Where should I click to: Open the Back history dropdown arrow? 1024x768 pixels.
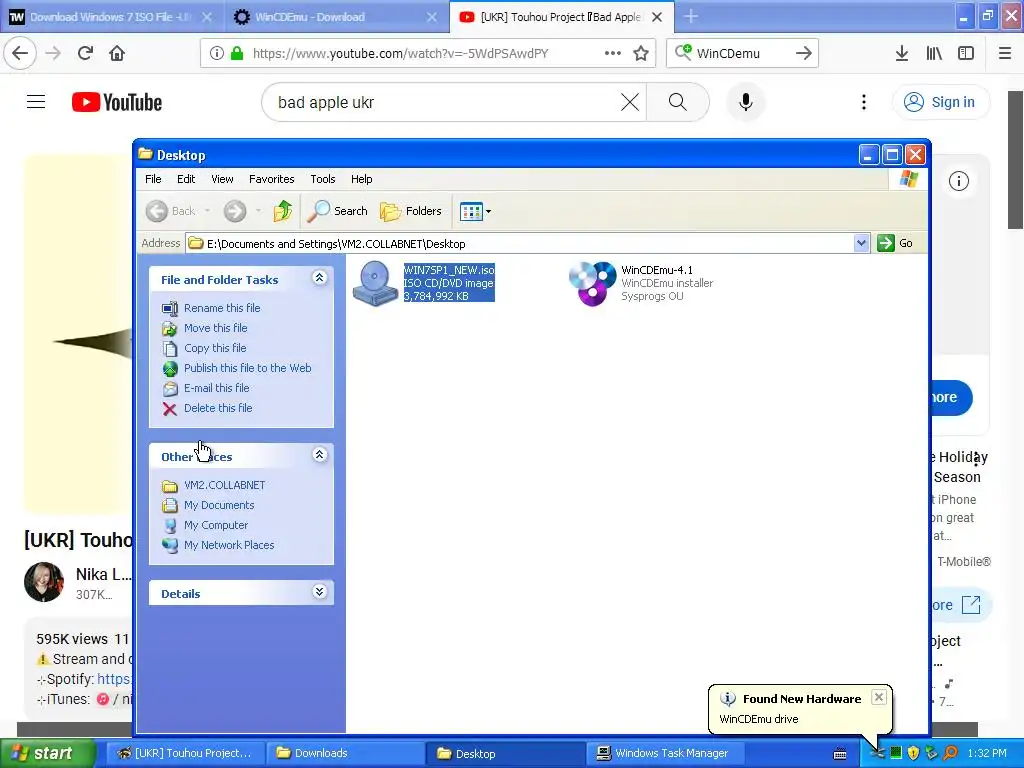207,211
